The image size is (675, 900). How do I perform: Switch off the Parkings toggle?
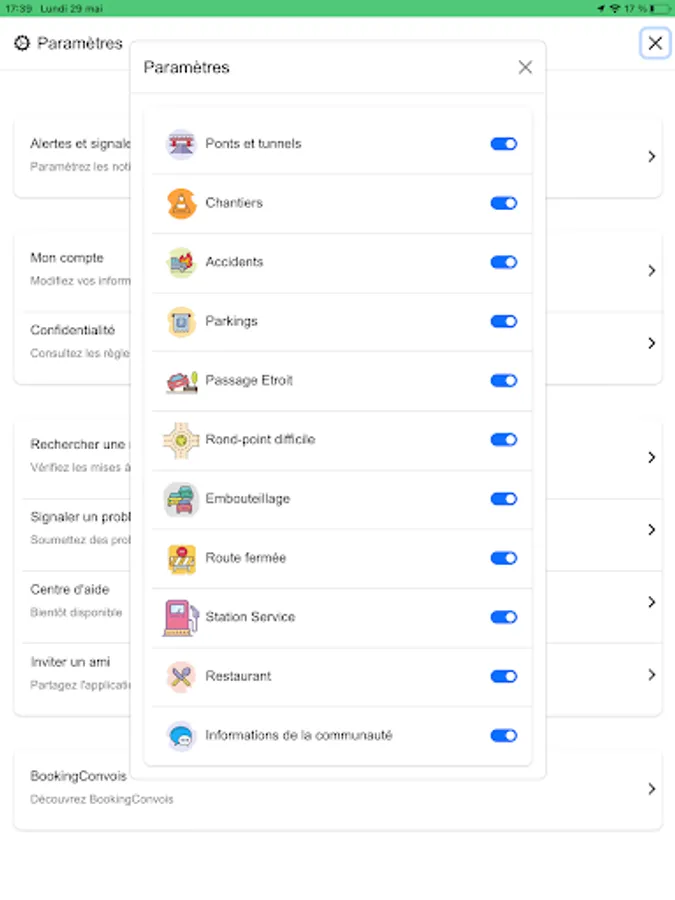coord(503,321)
